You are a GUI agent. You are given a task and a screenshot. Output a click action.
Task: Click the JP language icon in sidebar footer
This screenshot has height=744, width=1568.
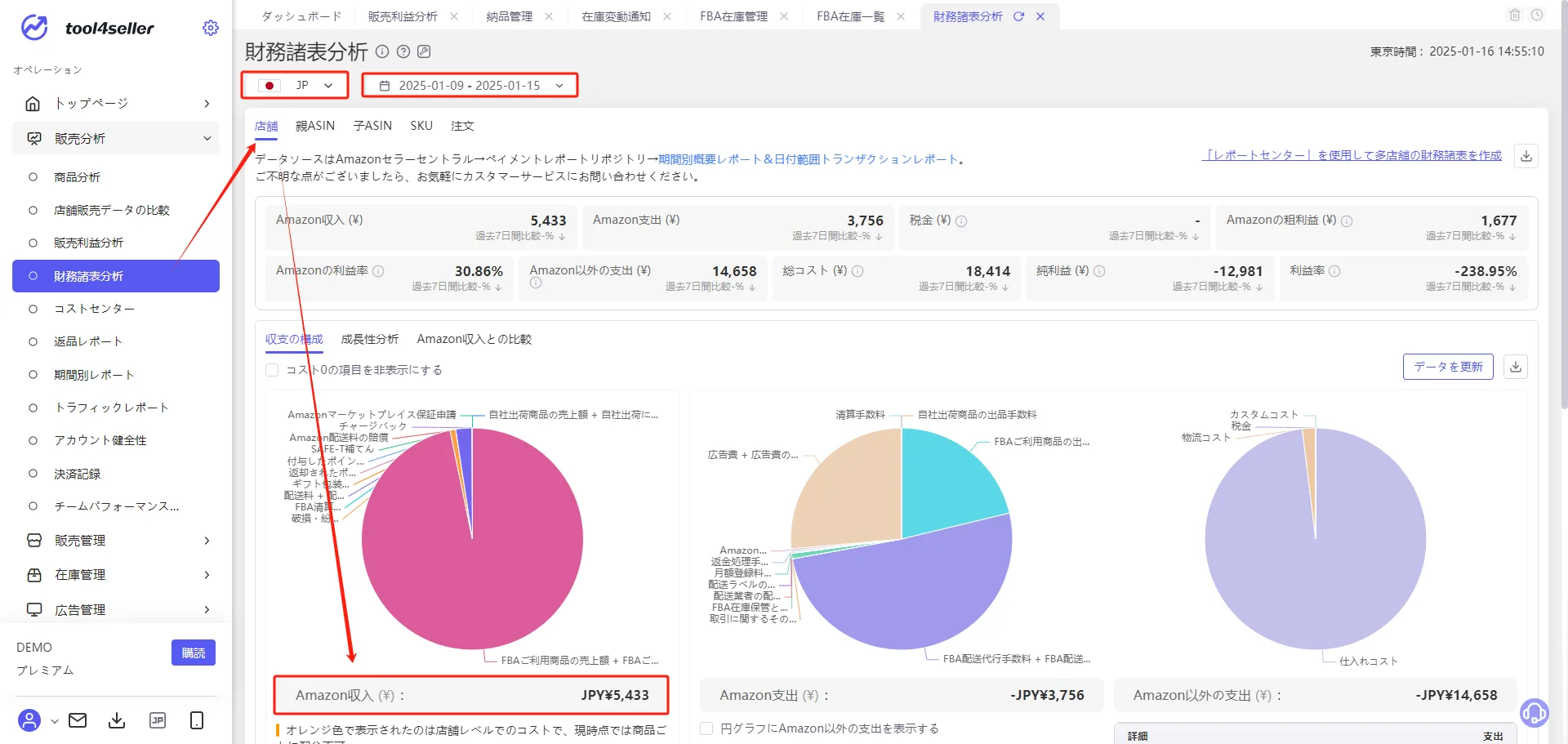(158, 720)
